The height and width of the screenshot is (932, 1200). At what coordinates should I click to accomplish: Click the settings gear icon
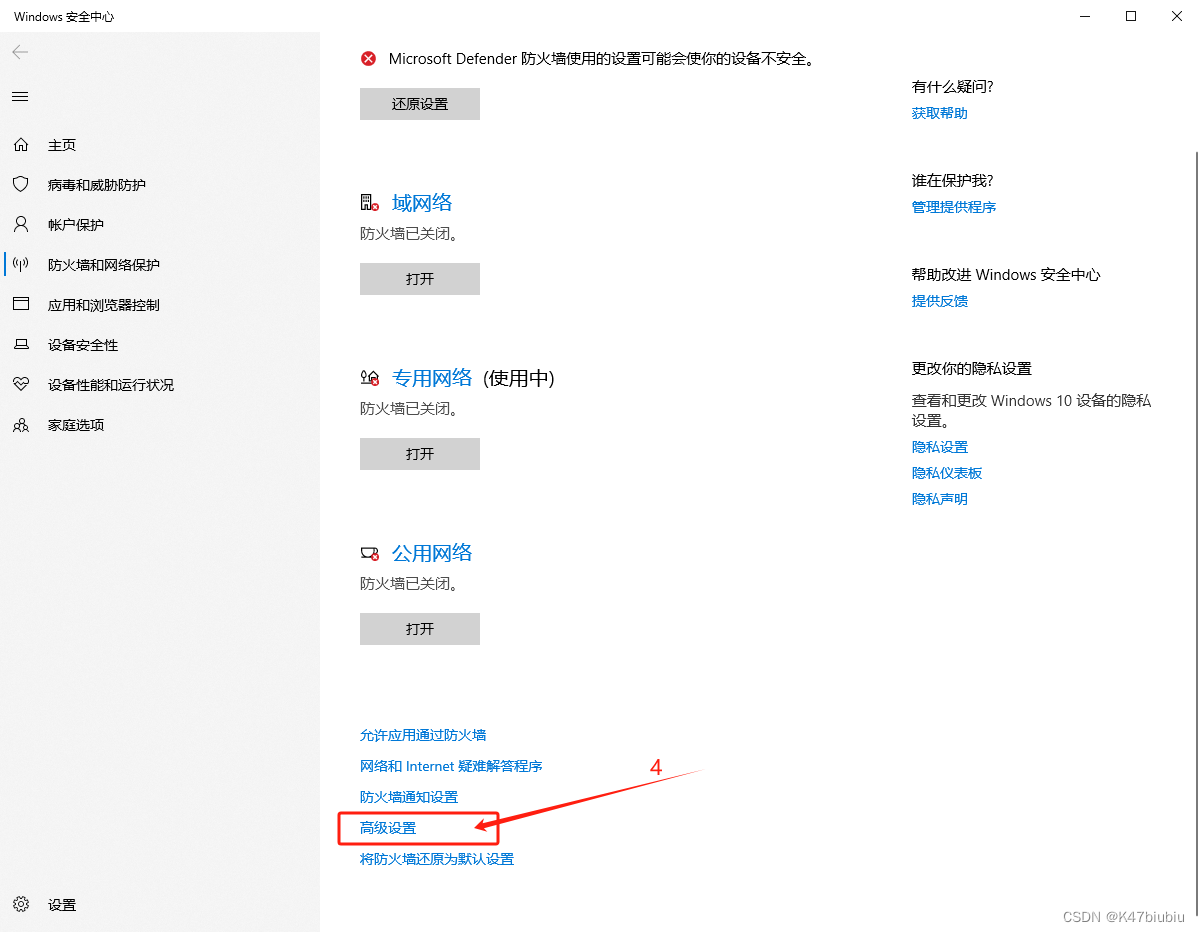pos(21,905)
